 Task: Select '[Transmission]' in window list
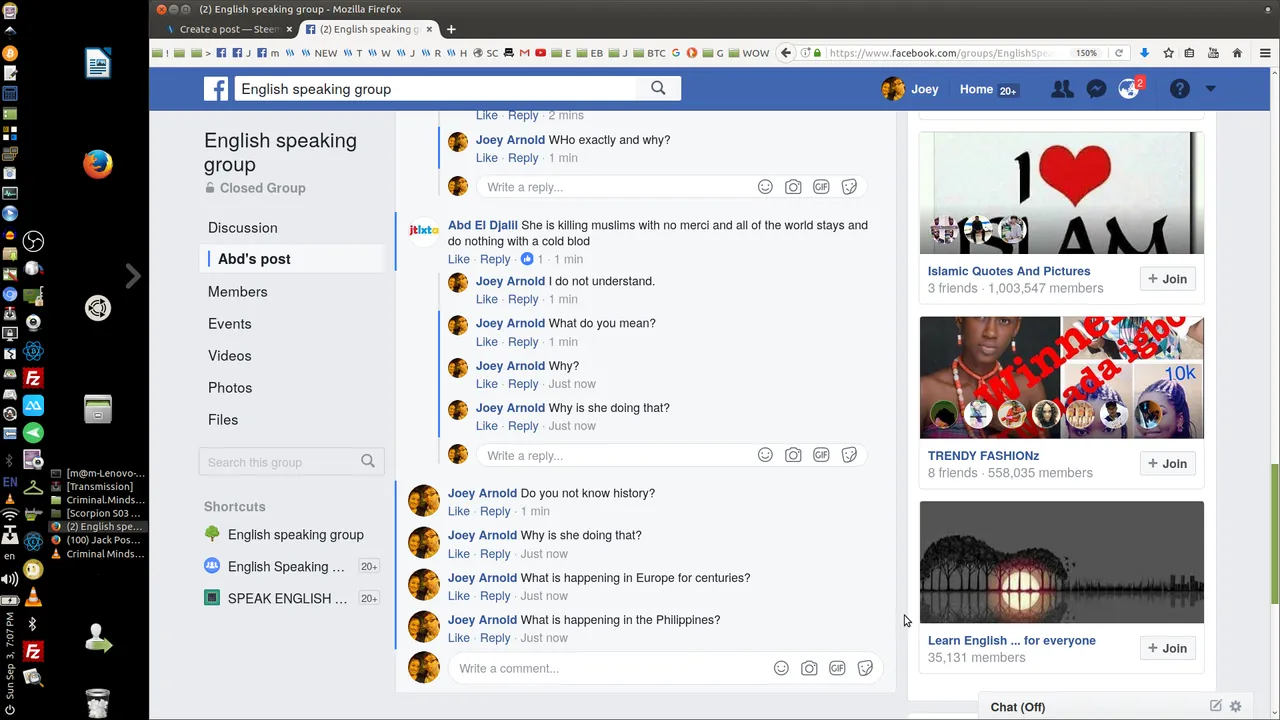[99, 487]
